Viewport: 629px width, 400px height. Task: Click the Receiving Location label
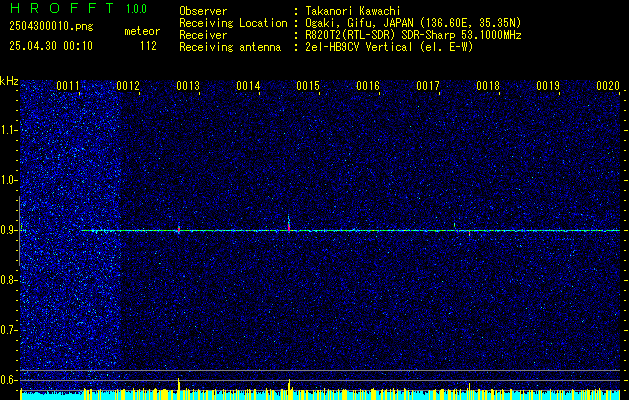[x=233, y=23]
